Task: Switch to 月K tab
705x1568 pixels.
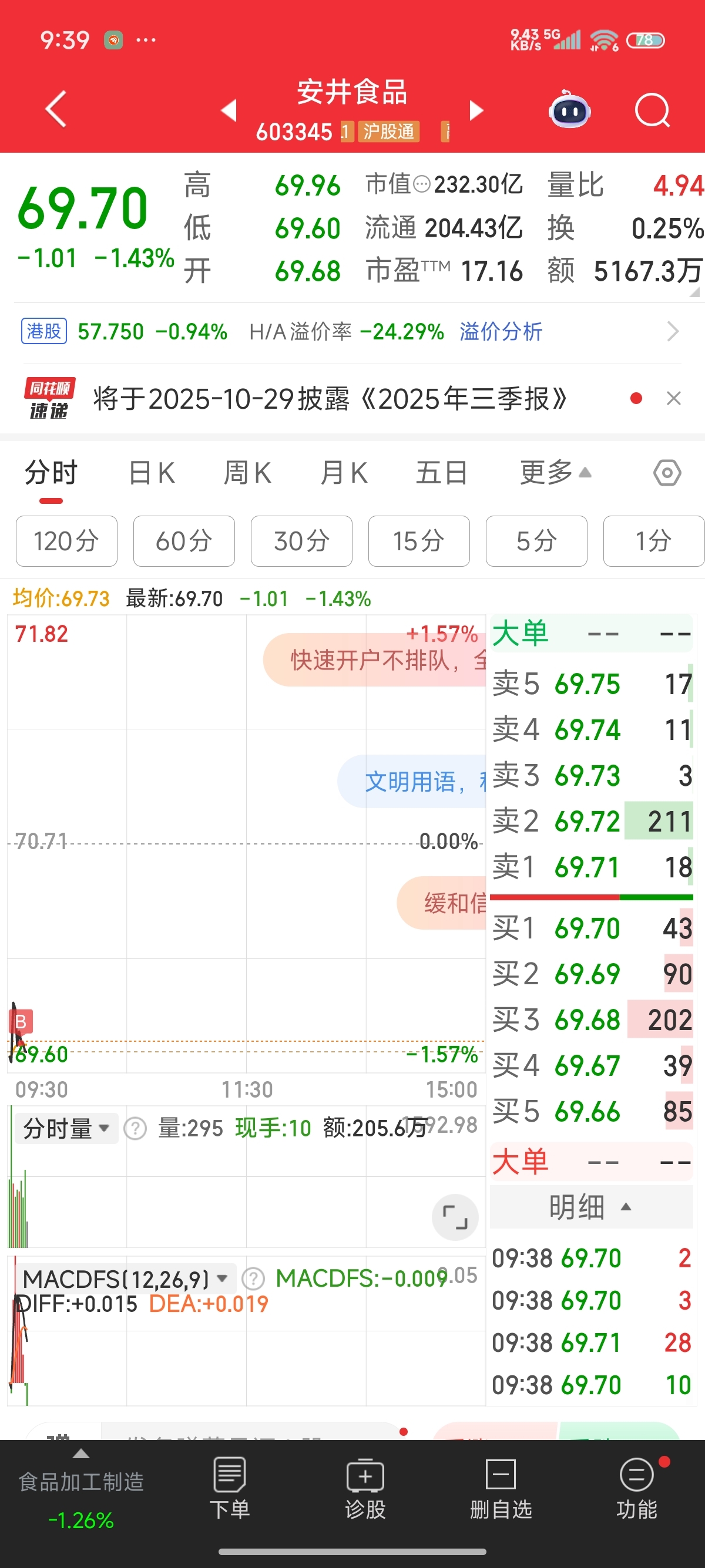Action: (344, 473)
